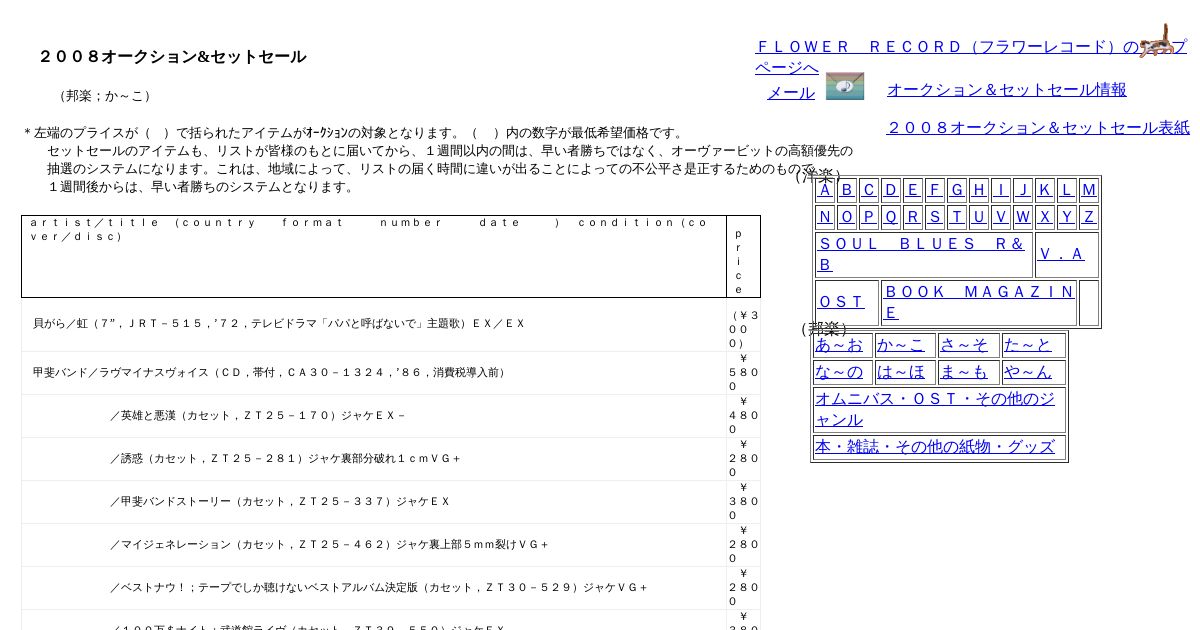Go to letter T index
1200x630 pixels.
click(957, 217)
